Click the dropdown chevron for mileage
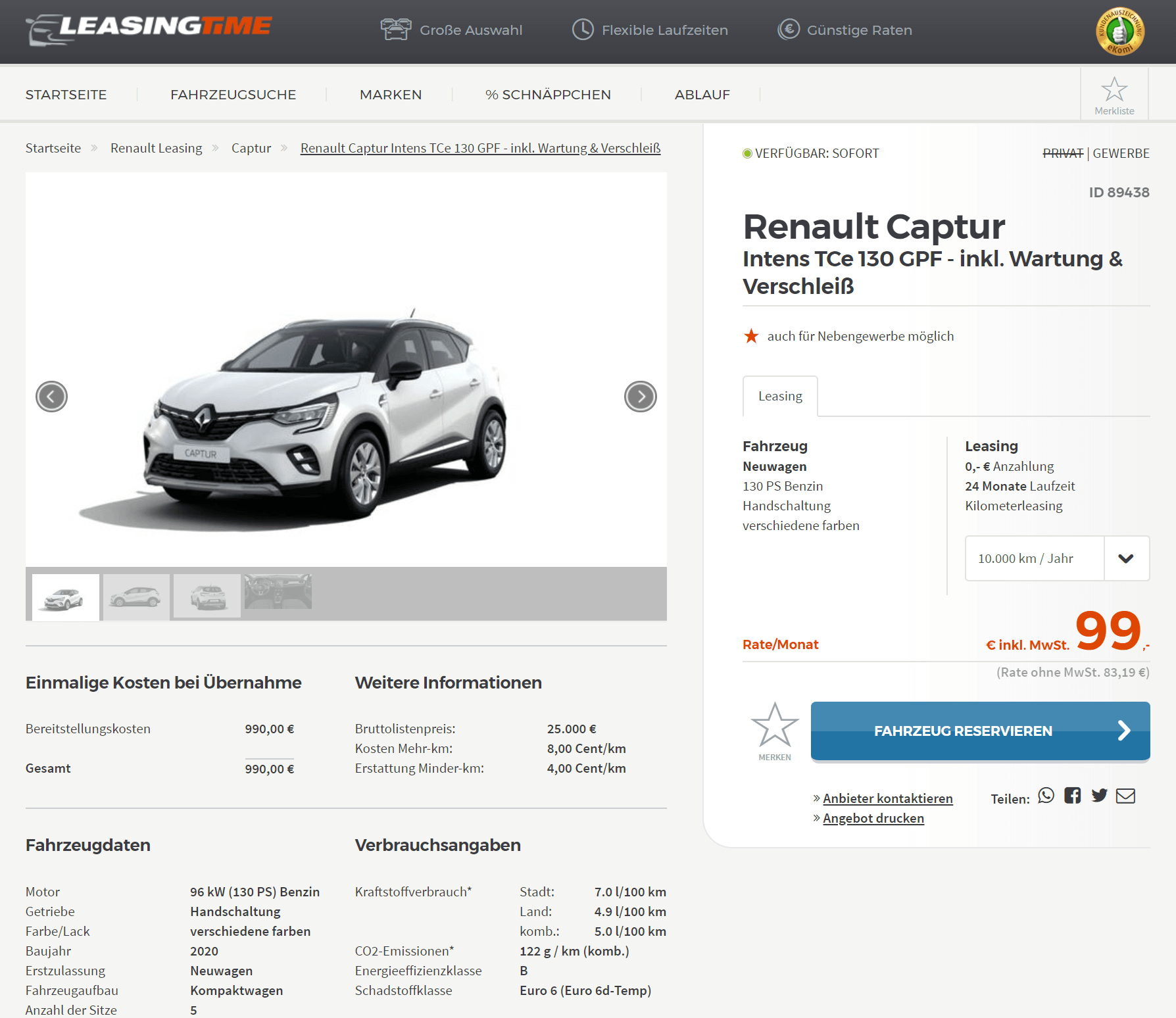Image resolution: width=1176 pixels, height=1018 pixels. [x=1126, y=558]
